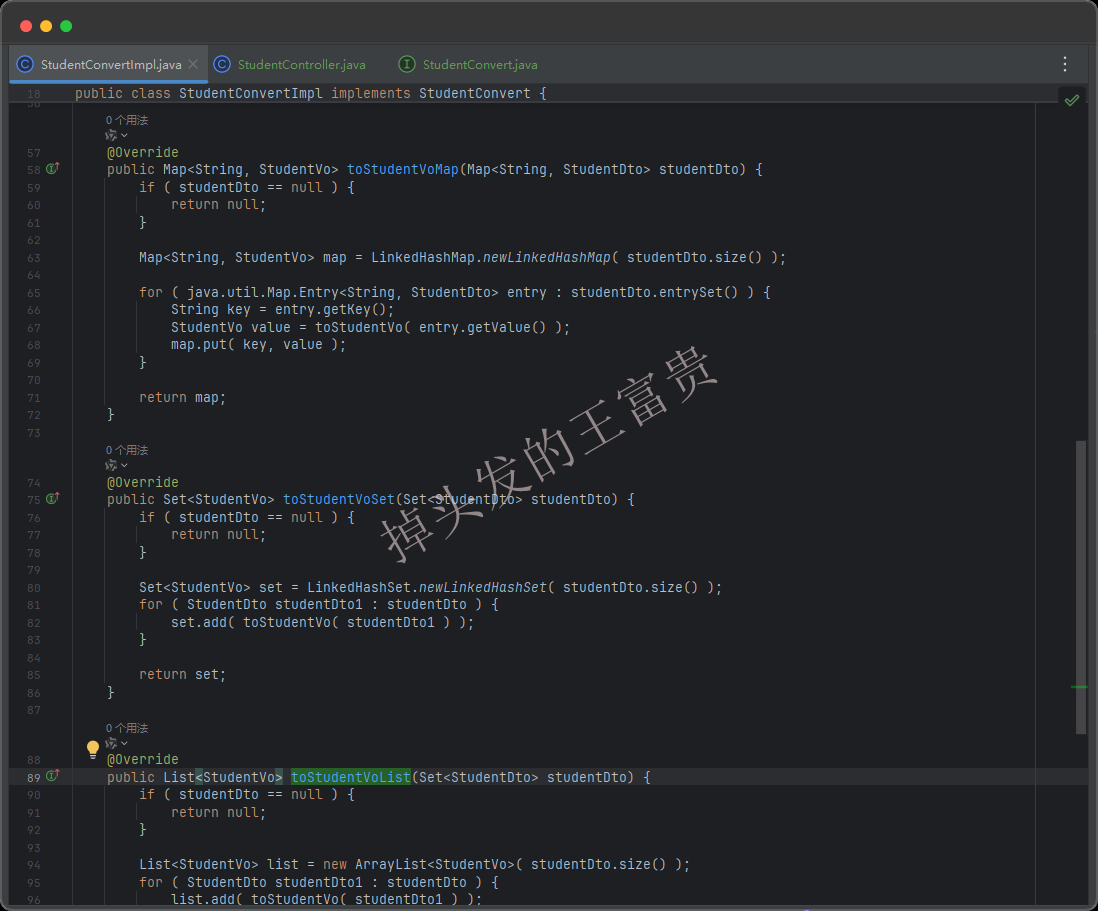The height and width of the screenshot is (911, 1098).
Task: Switch to StudentConvert.java tab
Action: click(480, 64)
